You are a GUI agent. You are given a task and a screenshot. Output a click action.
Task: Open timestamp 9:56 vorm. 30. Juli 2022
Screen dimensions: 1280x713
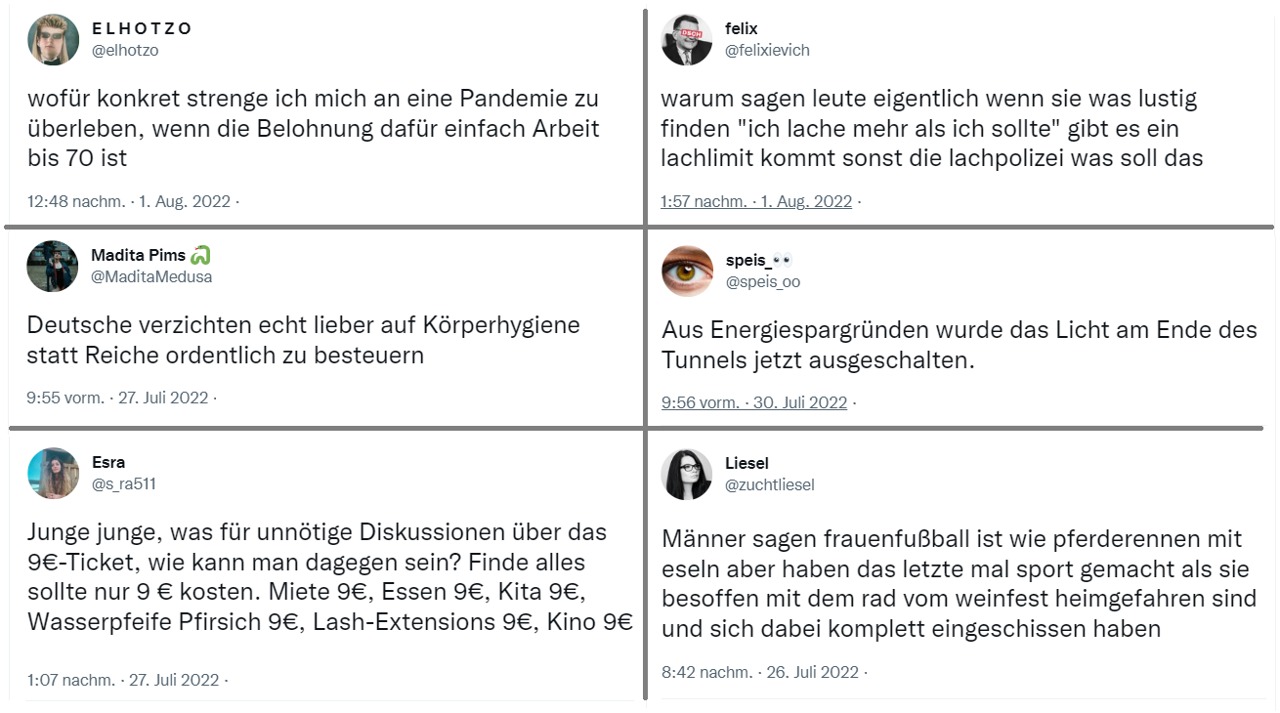coord(754,403)
